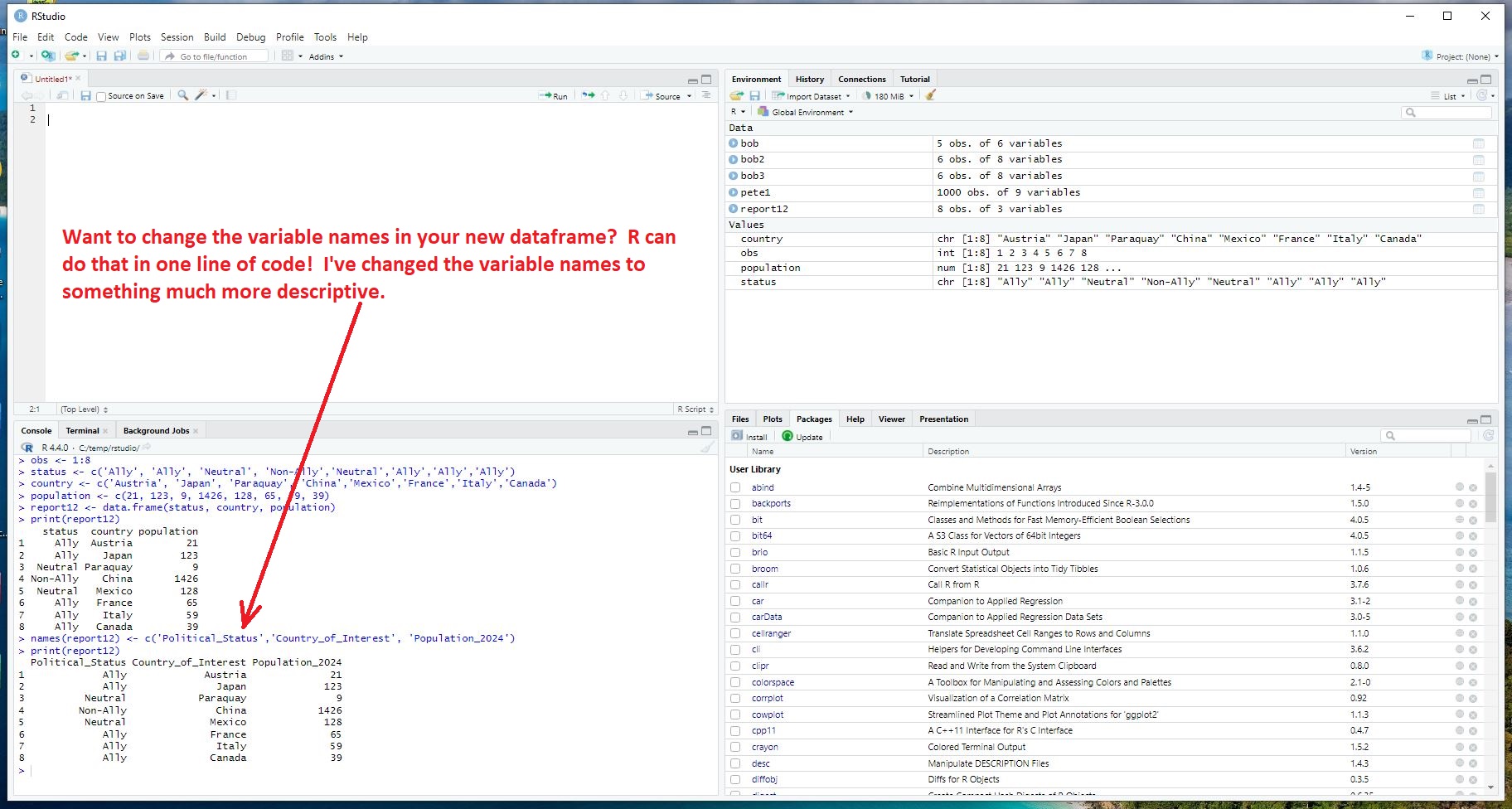Open the Addins dropdown menu

coord(325,56)
